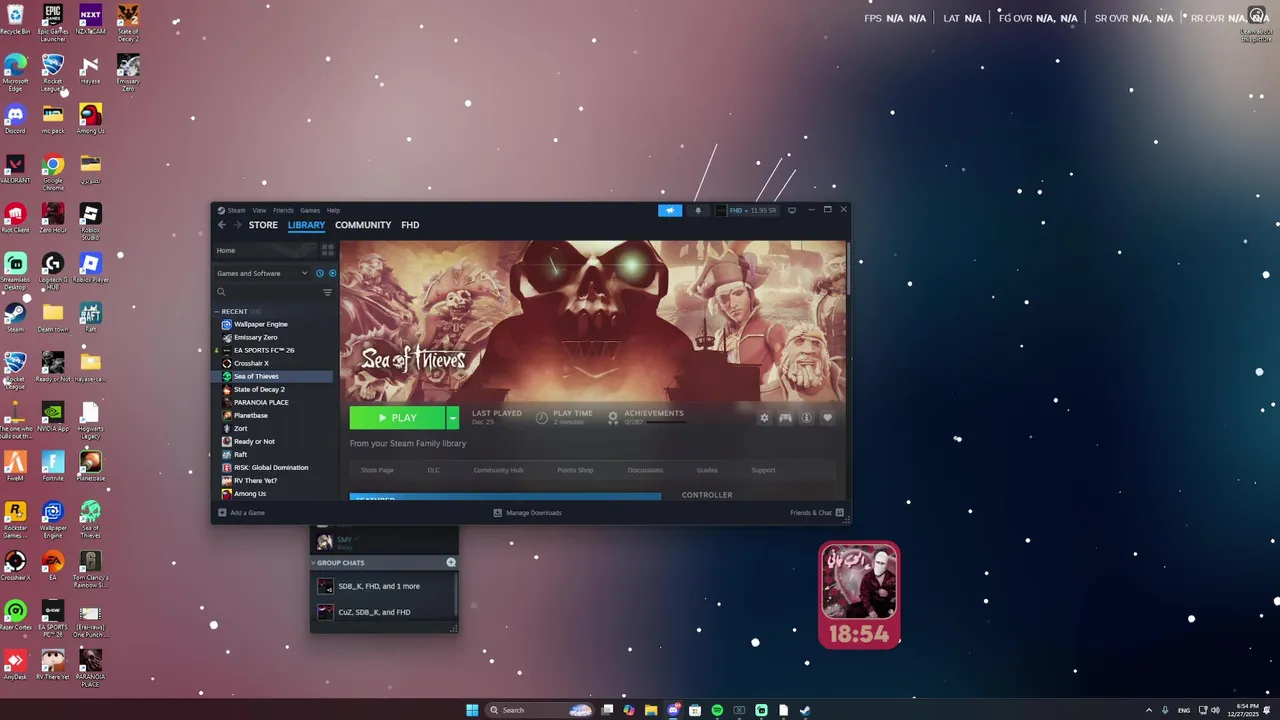Screen dimensions: 1280x720
Task: Open the "CuZ, SDB_K, and FHD" group chat
Action: tap(383, 612)
